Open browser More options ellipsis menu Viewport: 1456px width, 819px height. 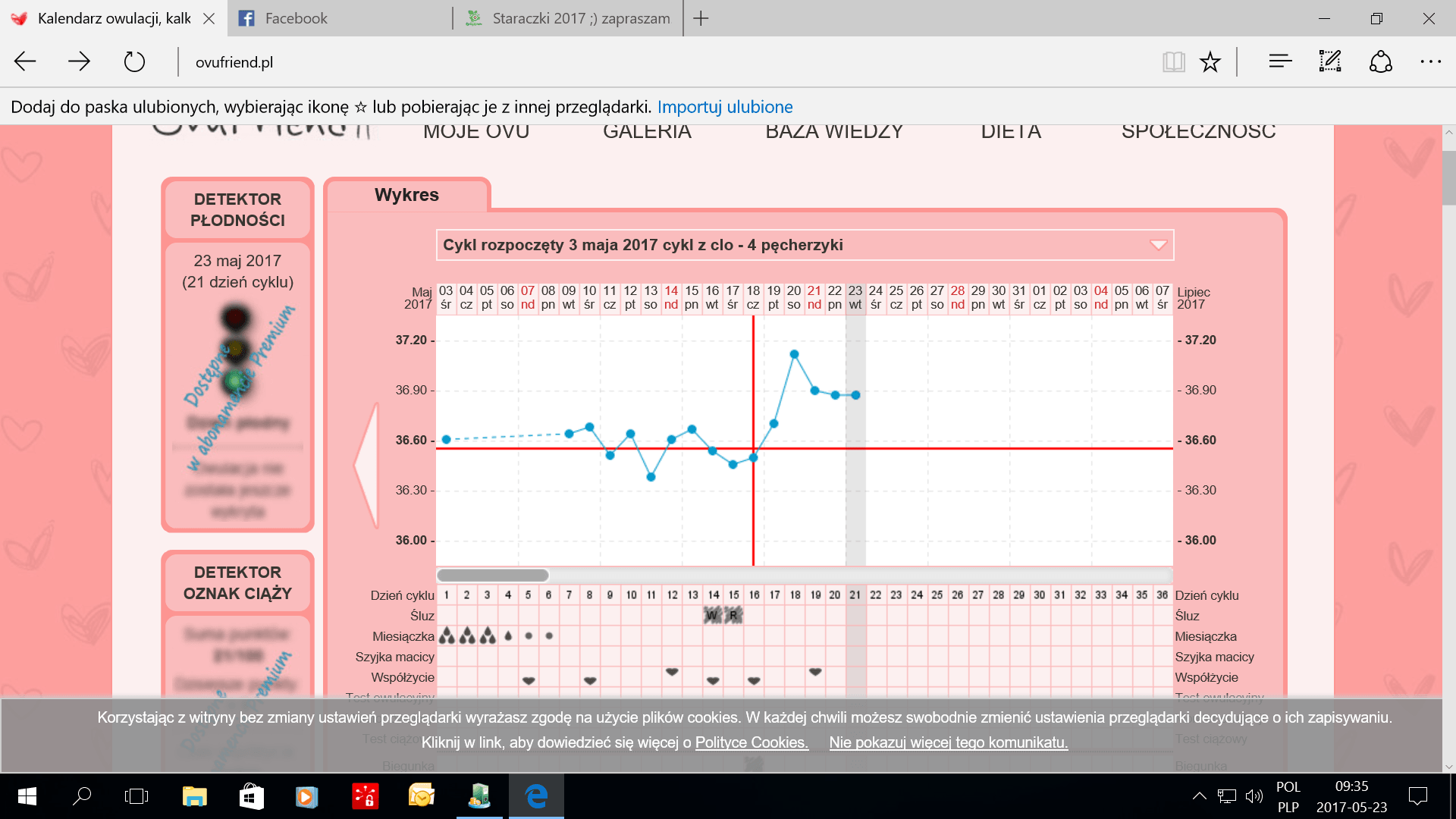point(1430,61)
